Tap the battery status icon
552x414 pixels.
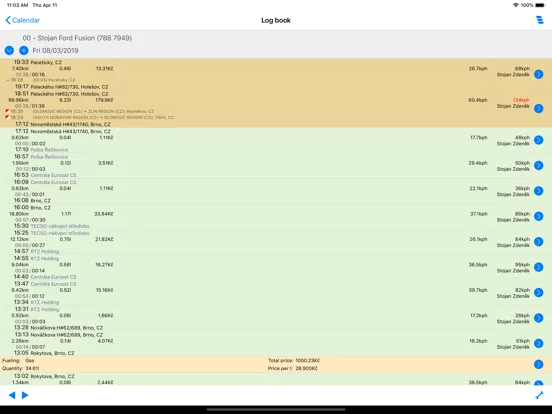pos(540,5)
